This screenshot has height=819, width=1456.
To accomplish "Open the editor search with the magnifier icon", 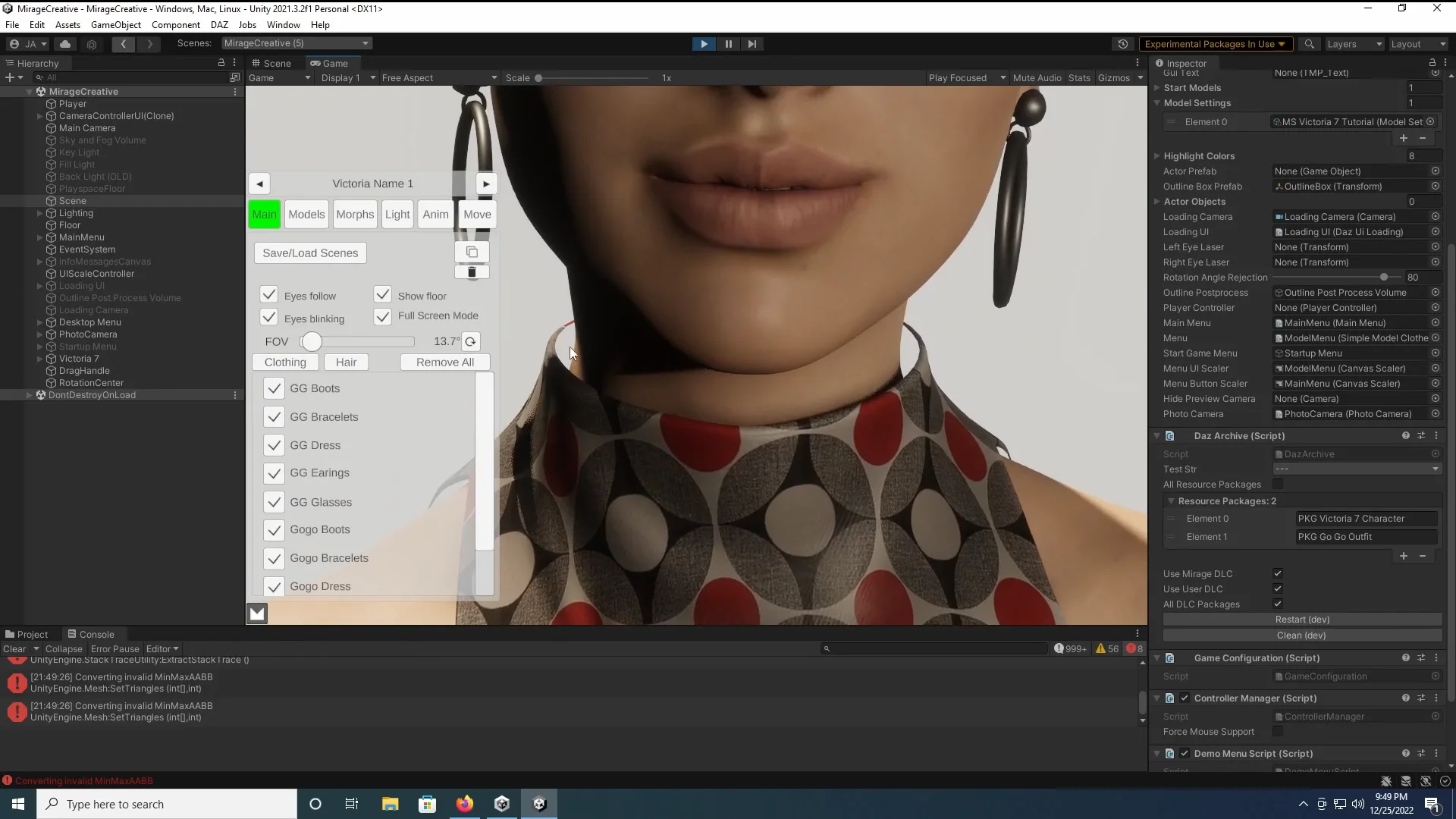I will [1310, 44].
